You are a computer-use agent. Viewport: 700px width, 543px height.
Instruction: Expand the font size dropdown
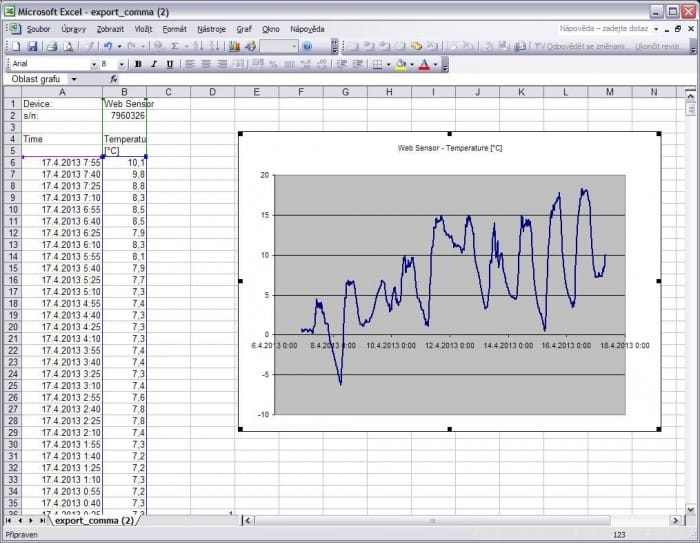pos(123,64)
